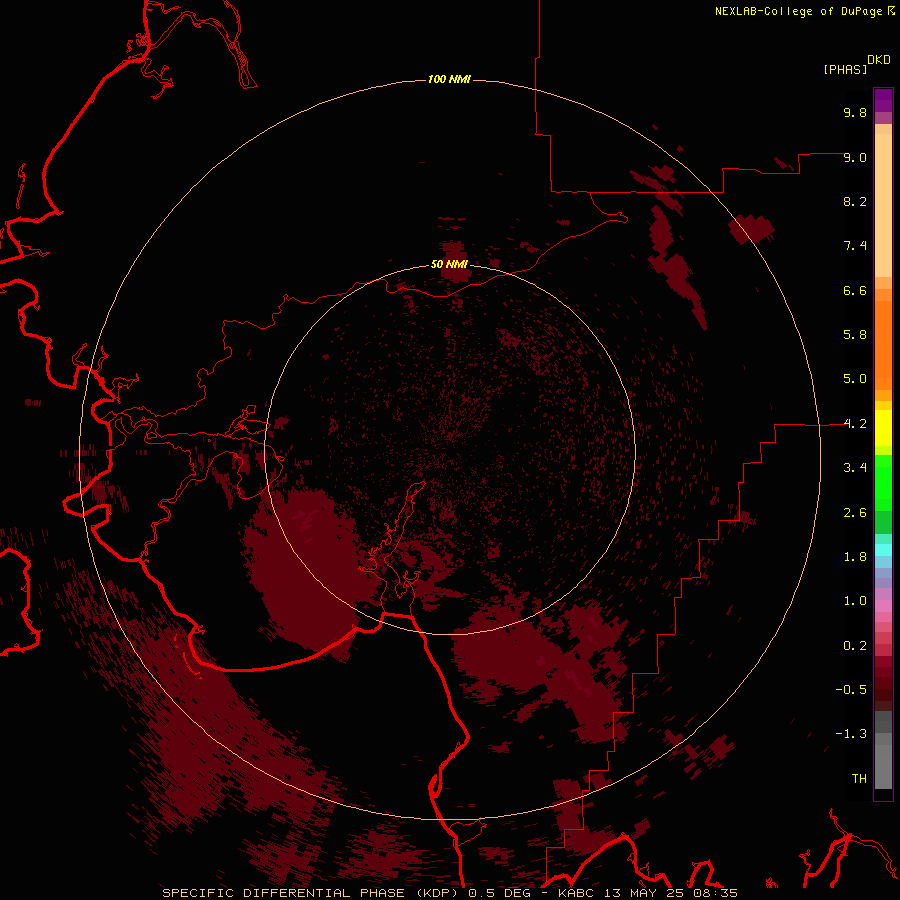Click the 2.6 color scale value

coord(855,513)
